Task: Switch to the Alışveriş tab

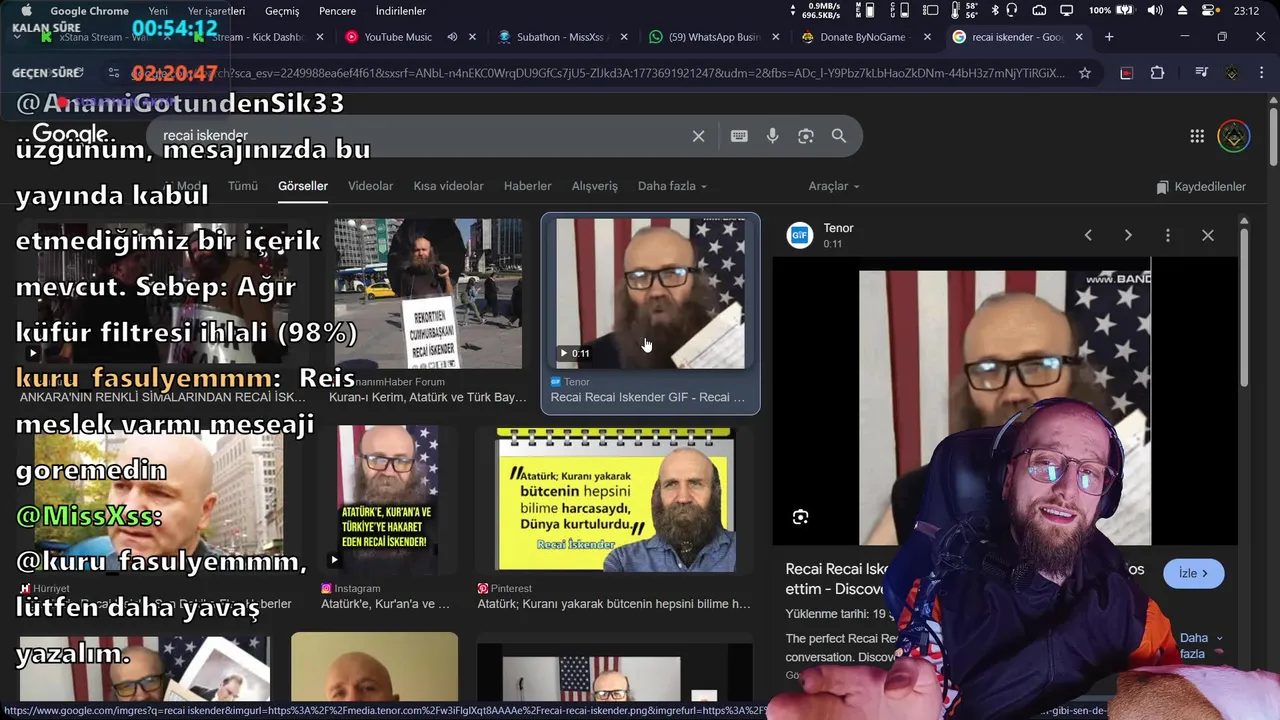Action: [595, 186]
